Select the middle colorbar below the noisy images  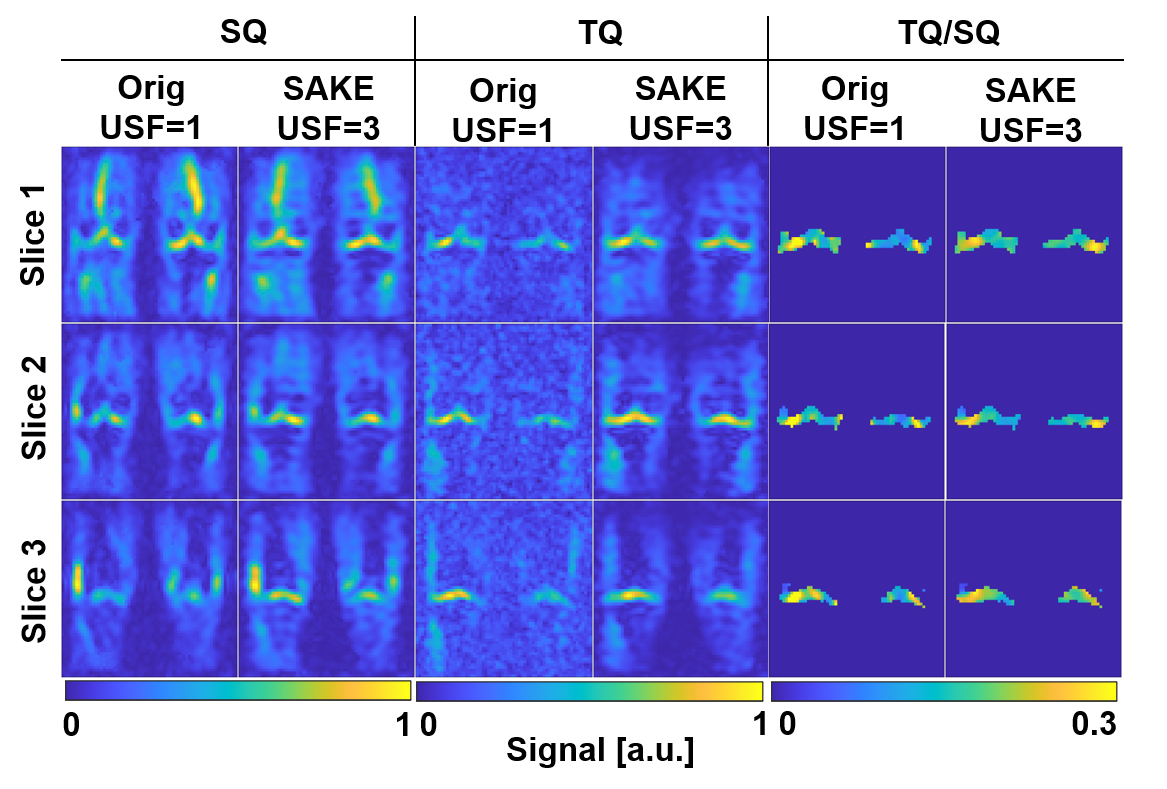click(x=589, y=691)
